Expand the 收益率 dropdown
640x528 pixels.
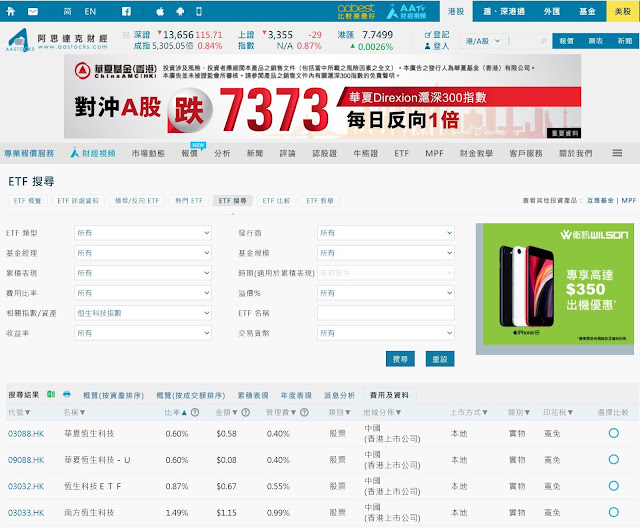[x=143, y=333]
